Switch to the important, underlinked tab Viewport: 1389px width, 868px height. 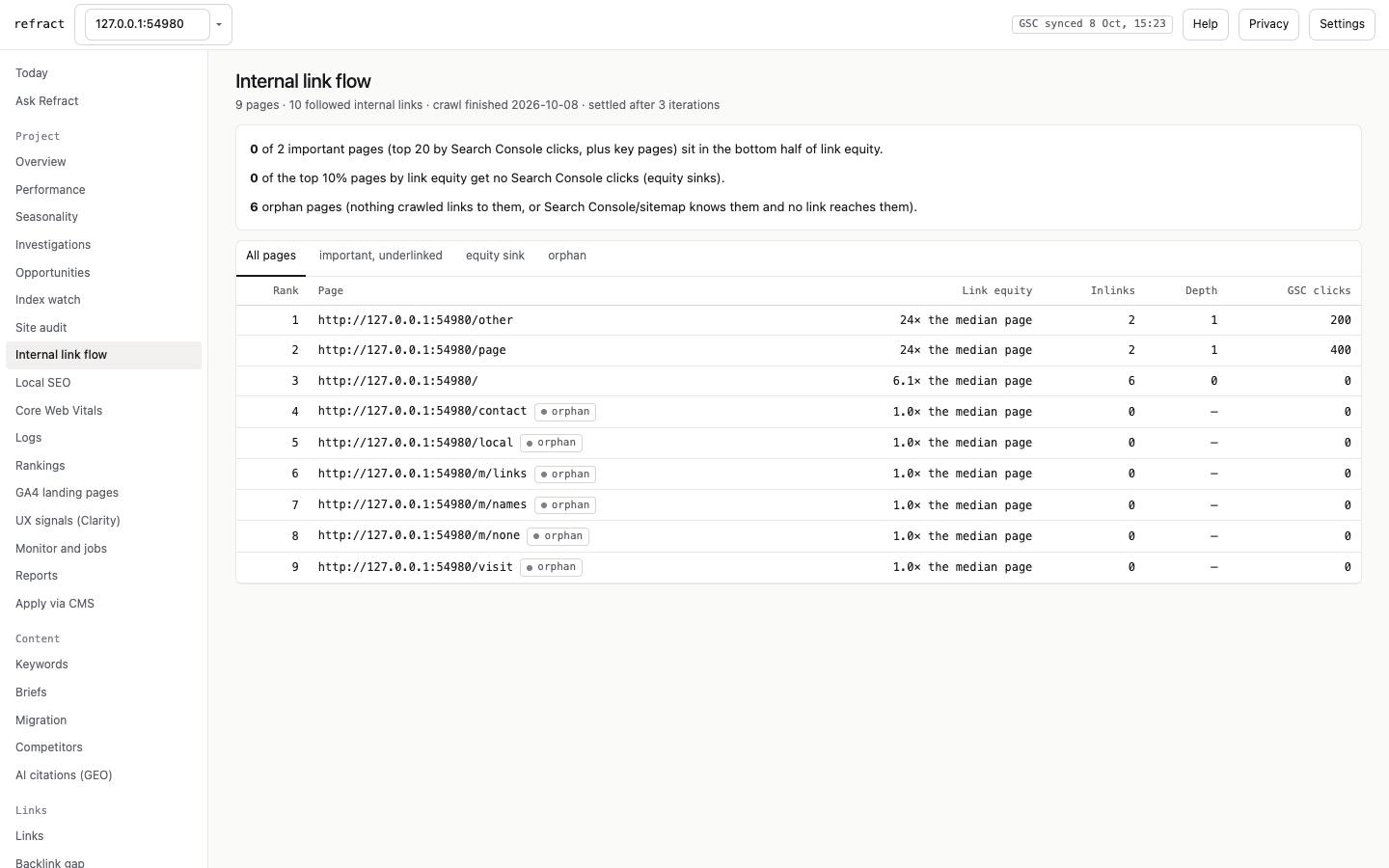(381, 256)
